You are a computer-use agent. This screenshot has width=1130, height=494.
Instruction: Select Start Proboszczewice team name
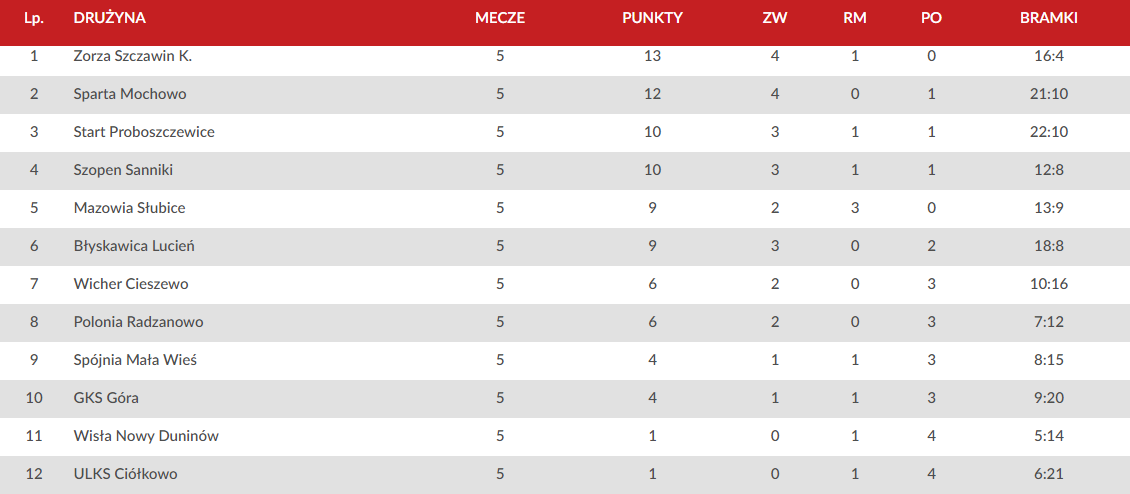[144, 132]
